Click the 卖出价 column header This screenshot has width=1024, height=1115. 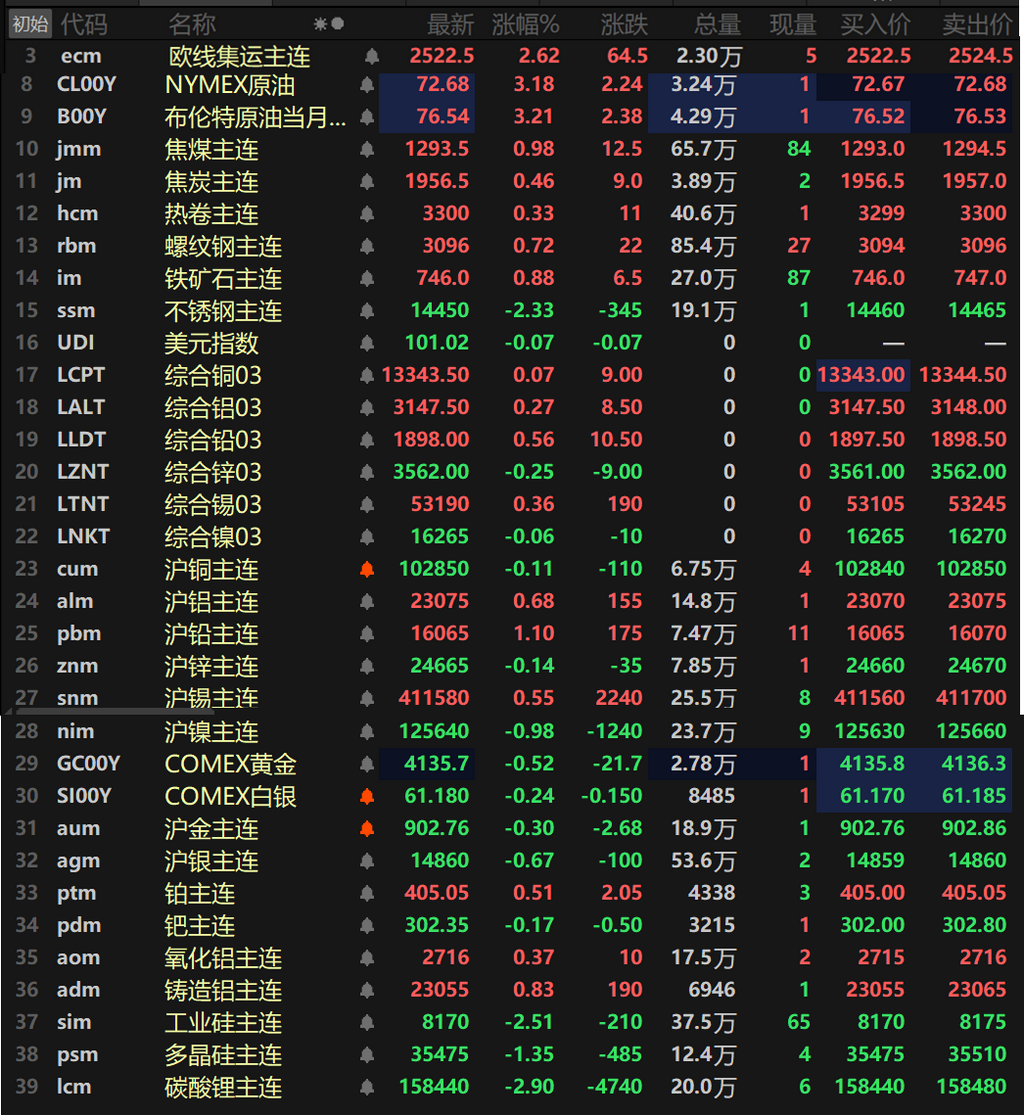click(977, 25)
